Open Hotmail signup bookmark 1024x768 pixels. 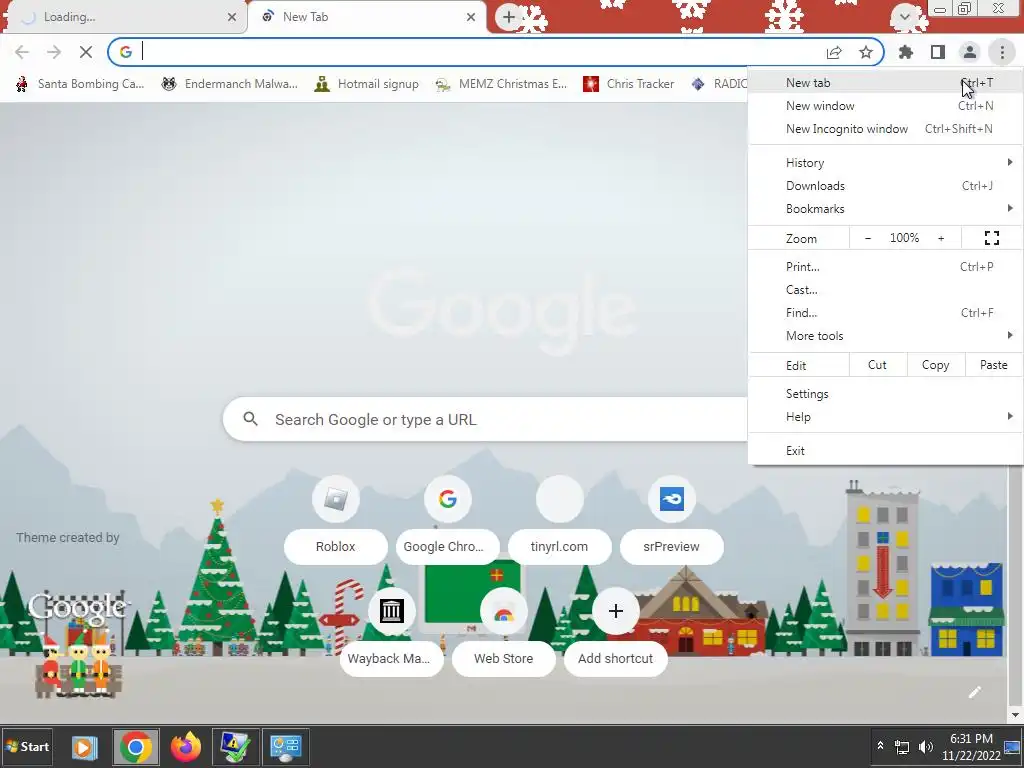(366, 84)
